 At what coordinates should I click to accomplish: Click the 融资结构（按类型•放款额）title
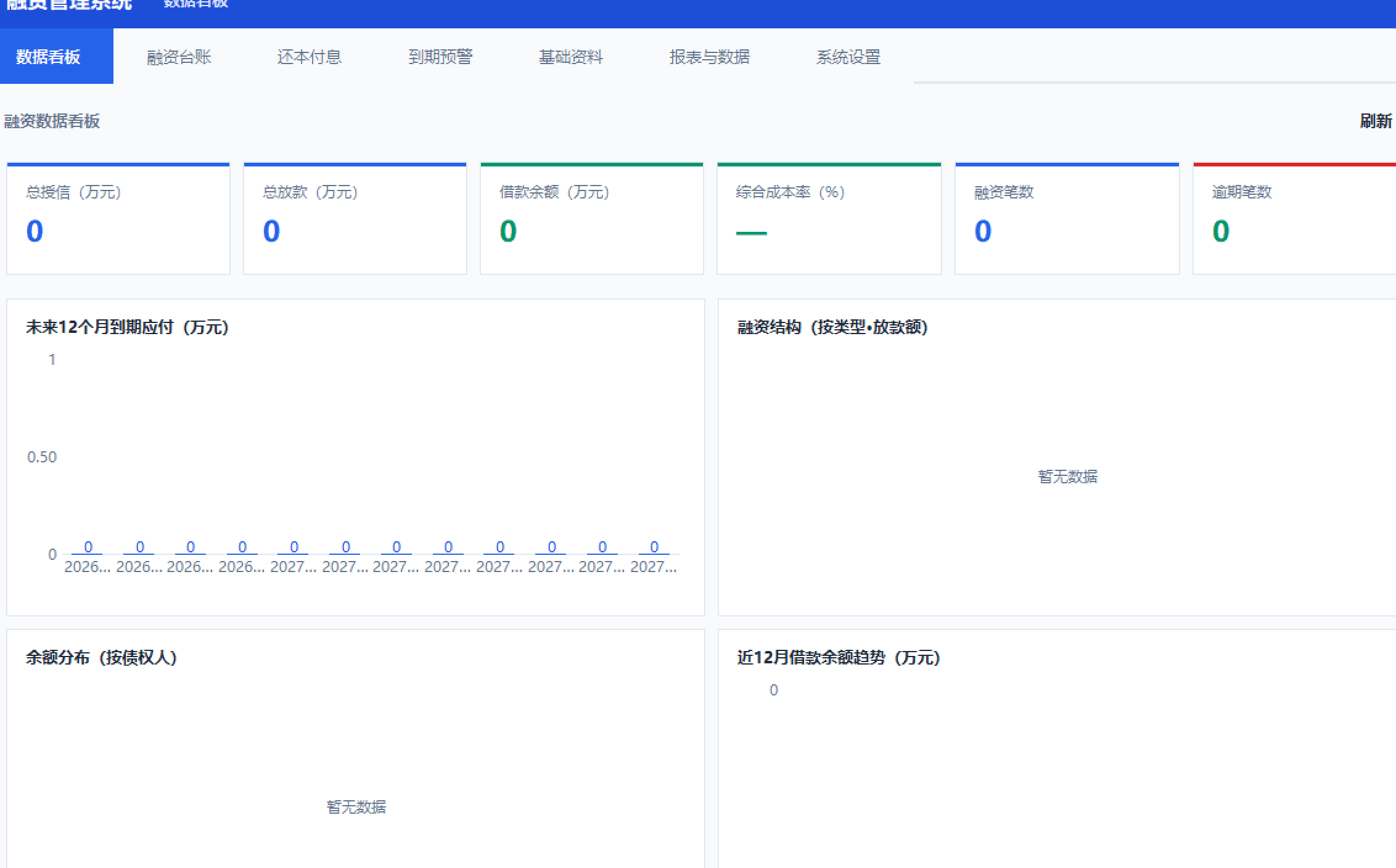pyautogui.click(x=833, y=327)
